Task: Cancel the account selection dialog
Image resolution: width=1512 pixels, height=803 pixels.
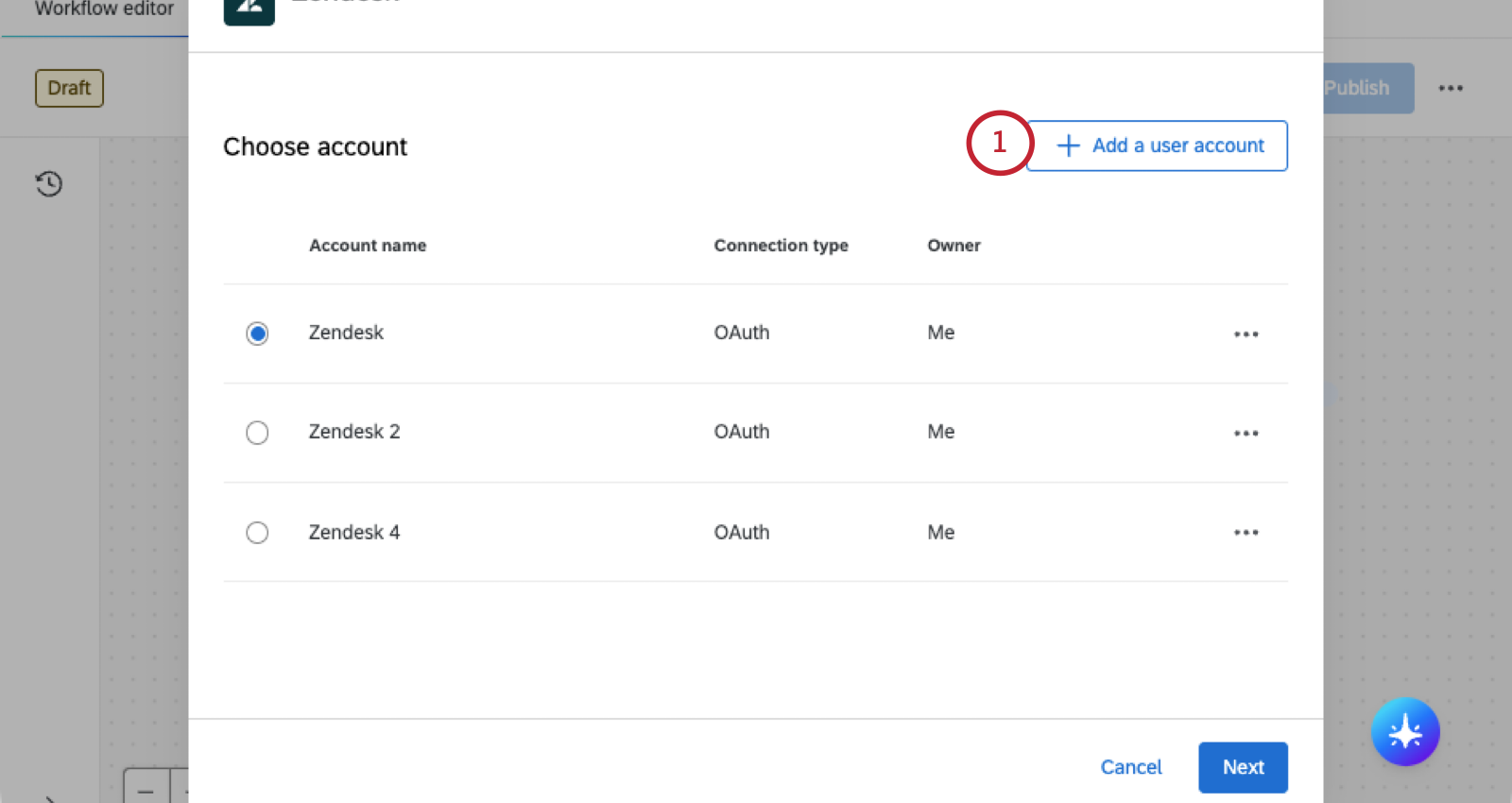Action: [x=1131, y=767]
